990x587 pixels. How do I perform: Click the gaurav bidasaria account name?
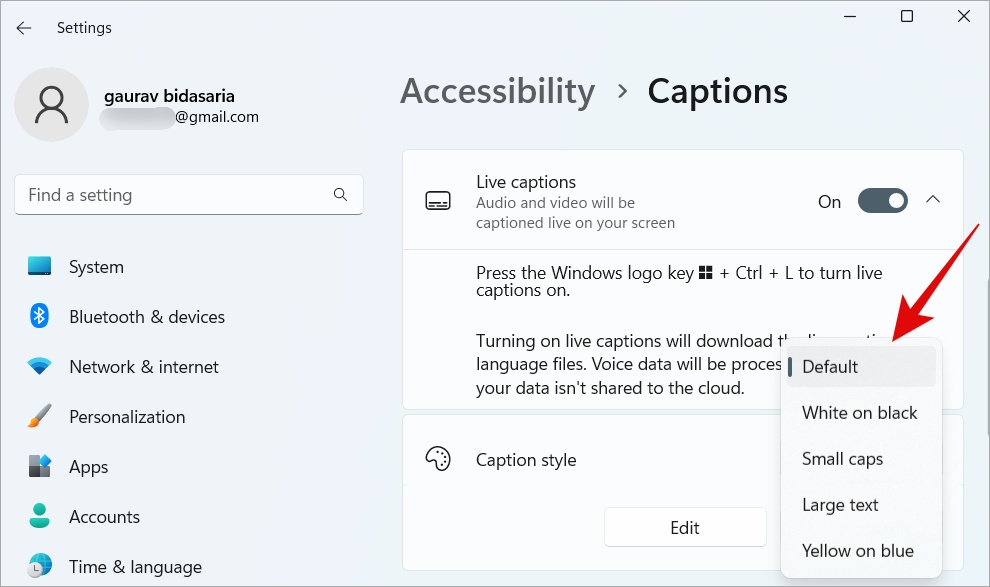(169, 96)
